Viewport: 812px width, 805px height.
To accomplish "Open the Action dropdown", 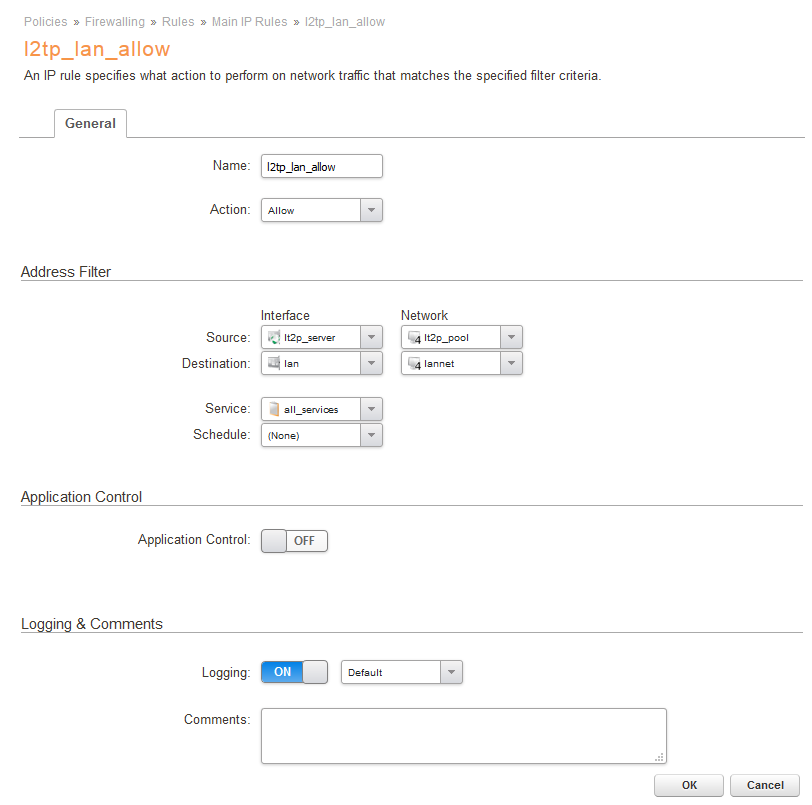I will pos(322,210).
